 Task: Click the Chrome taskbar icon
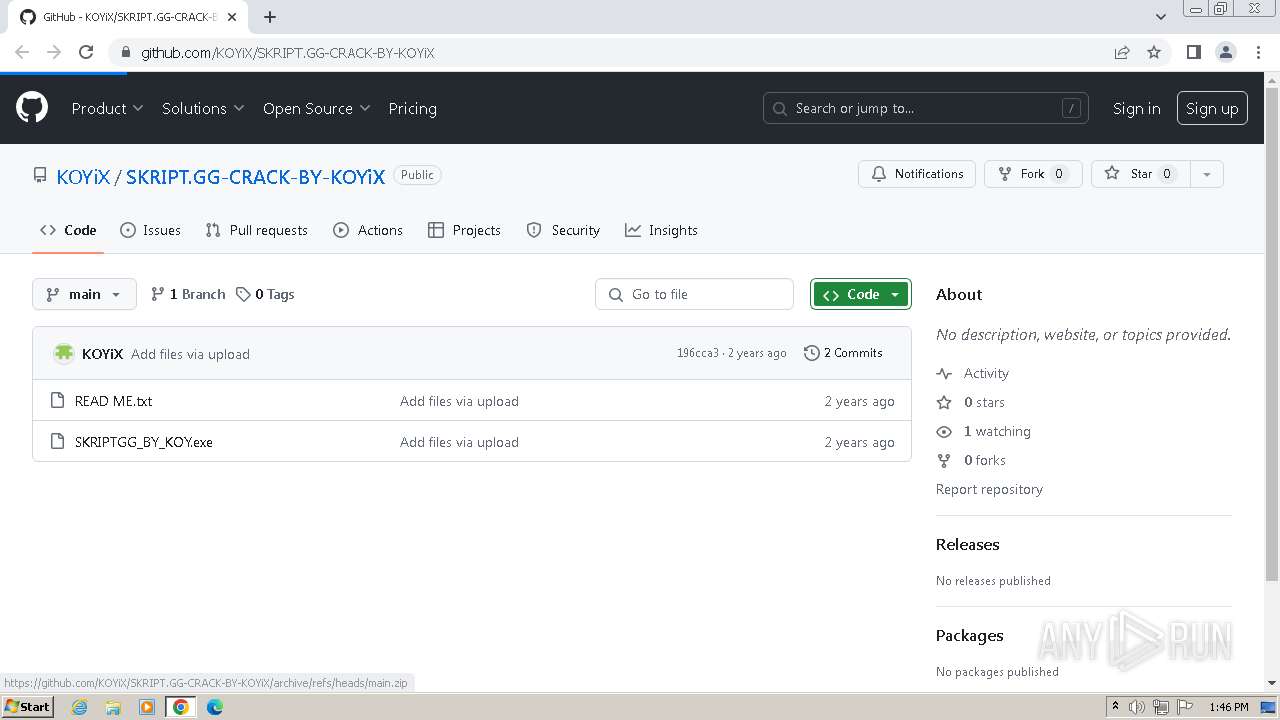[181, 707]
